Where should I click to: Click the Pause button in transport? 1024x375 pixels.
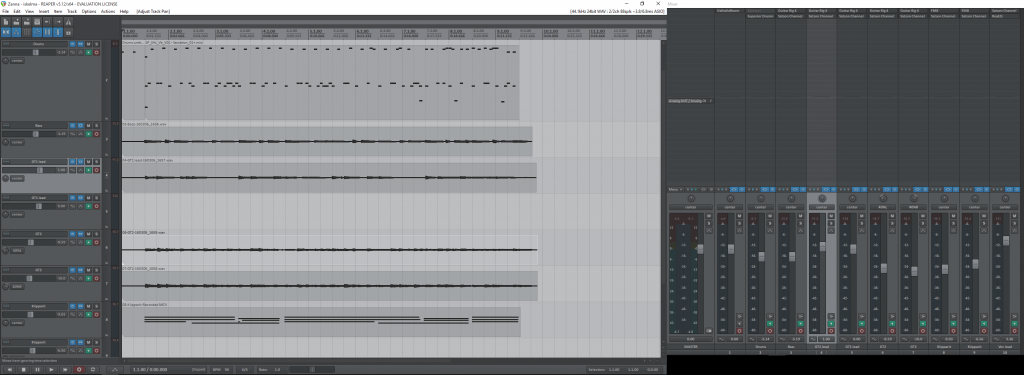tap(37, 370)
